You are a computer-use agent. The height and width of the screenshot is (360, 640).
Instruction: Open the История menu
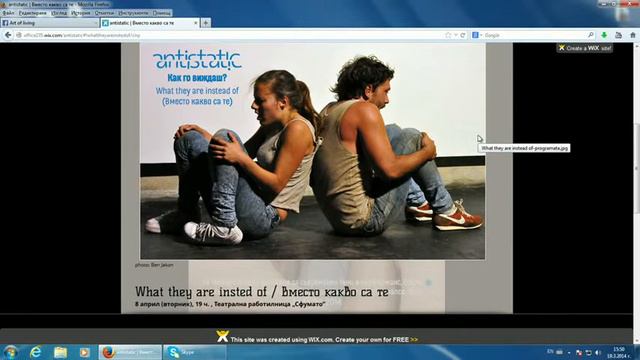[81, 13]
